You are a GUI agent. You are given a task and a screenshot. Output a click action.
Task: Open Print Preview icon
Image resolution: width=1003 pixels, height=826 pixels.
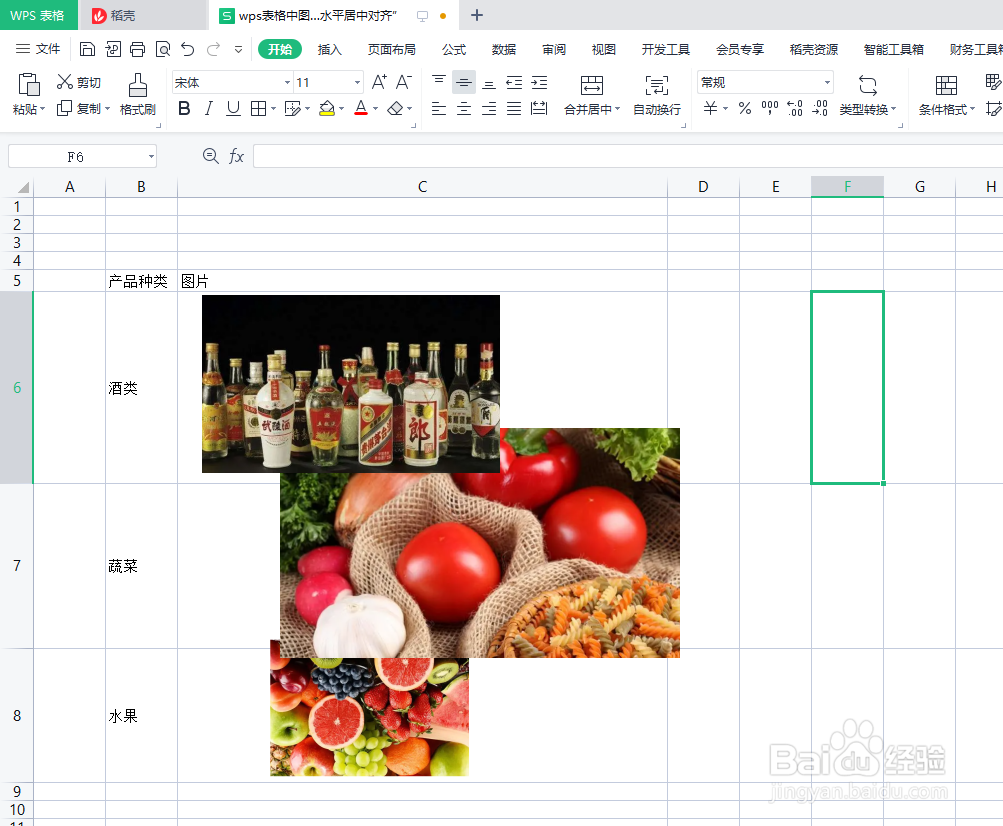163,49
